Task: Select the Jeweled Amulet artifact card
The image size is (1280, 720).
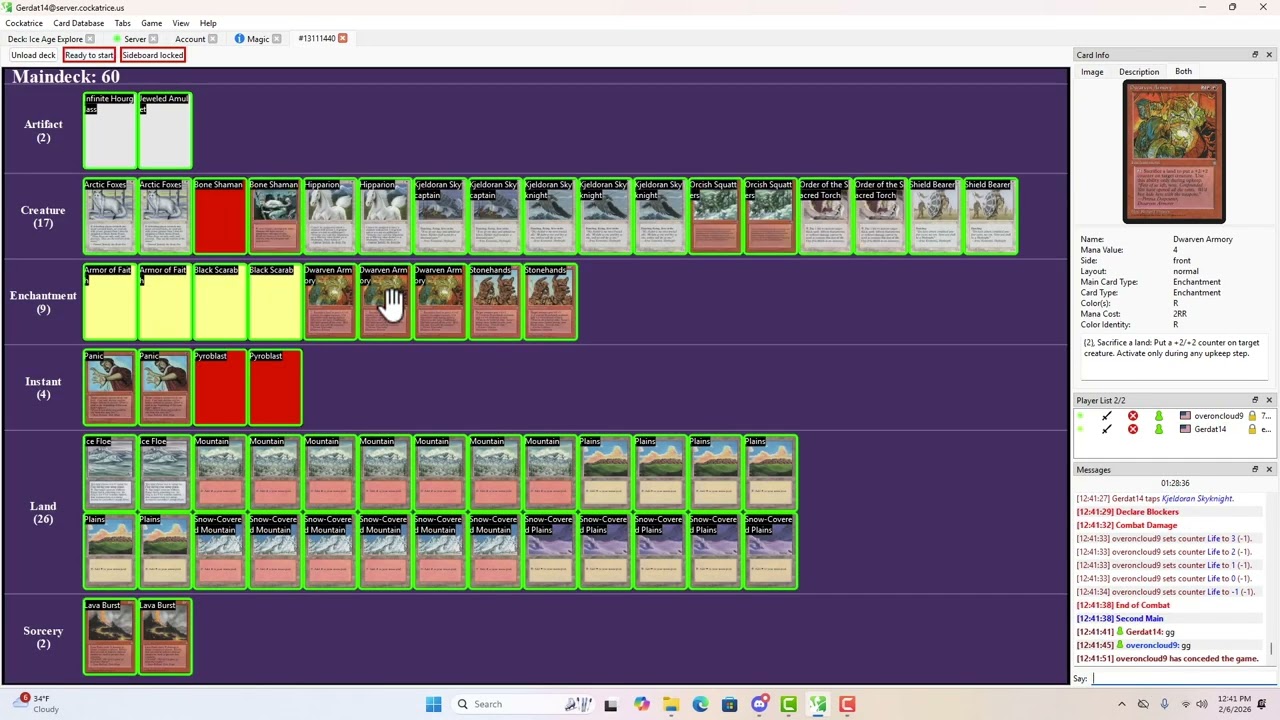Action: [x=165, y=131]
